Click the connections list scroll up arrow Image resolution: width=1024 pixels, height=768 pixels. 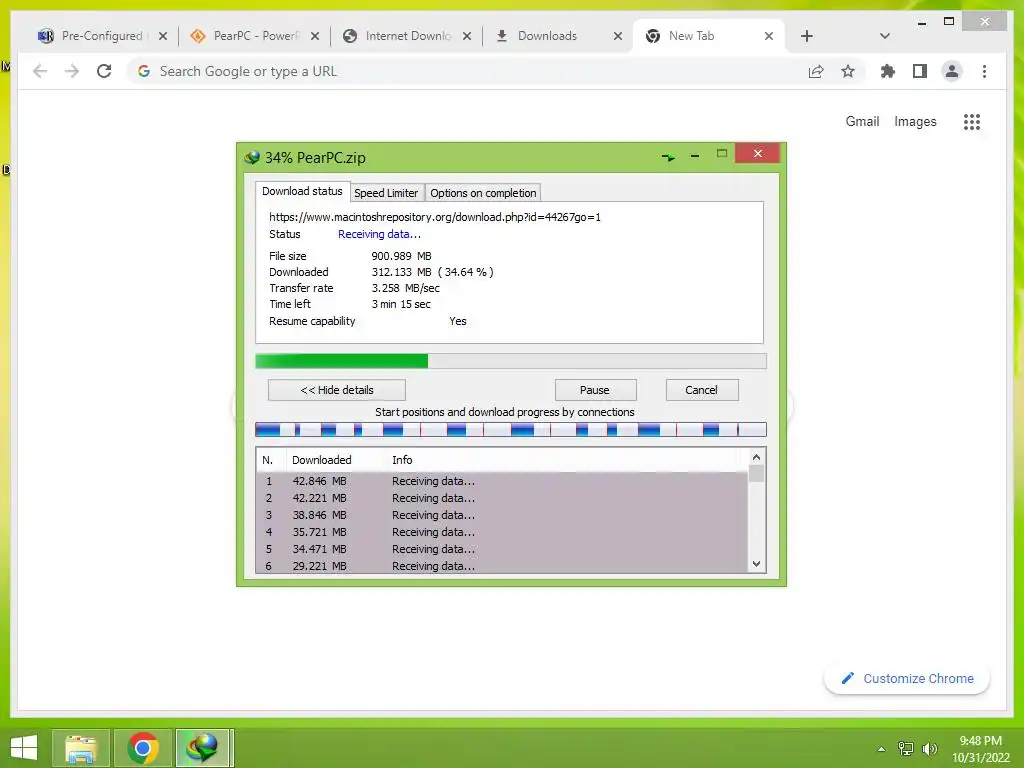[756, 457]
